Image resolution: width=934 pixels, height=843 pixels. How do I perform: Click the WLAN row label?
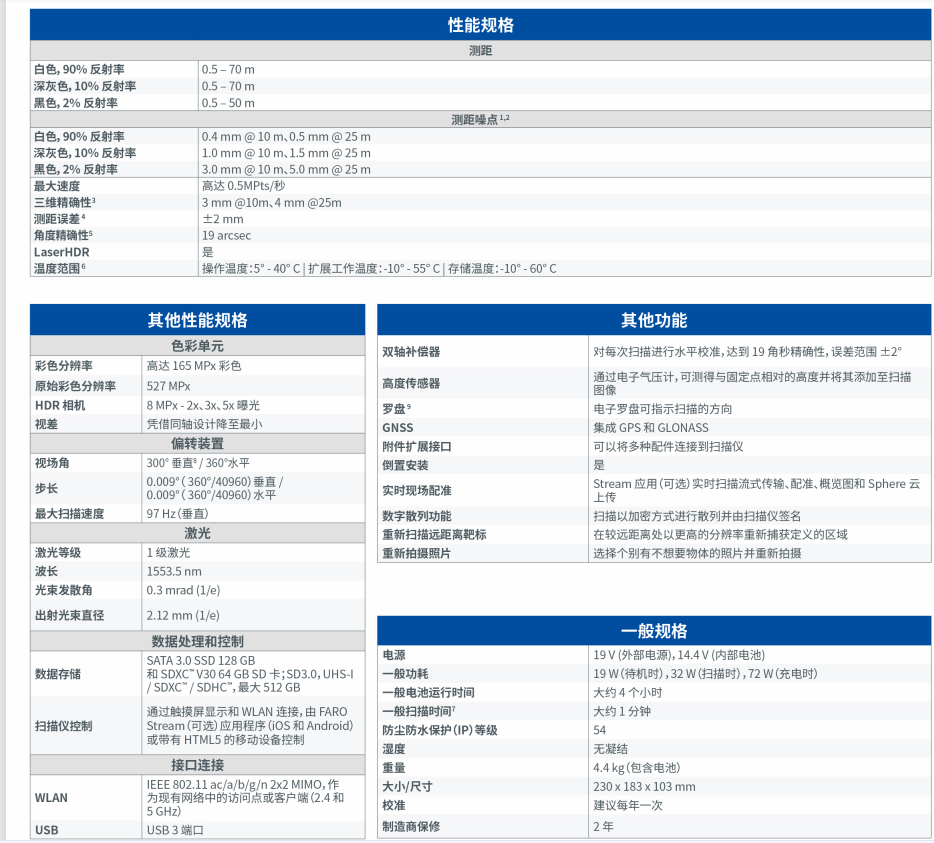52,798
